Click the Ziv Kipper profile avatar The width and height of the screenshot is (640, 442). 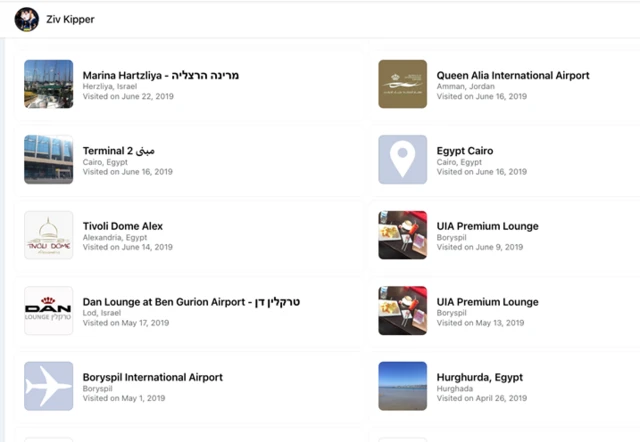[x=27, y=19]
